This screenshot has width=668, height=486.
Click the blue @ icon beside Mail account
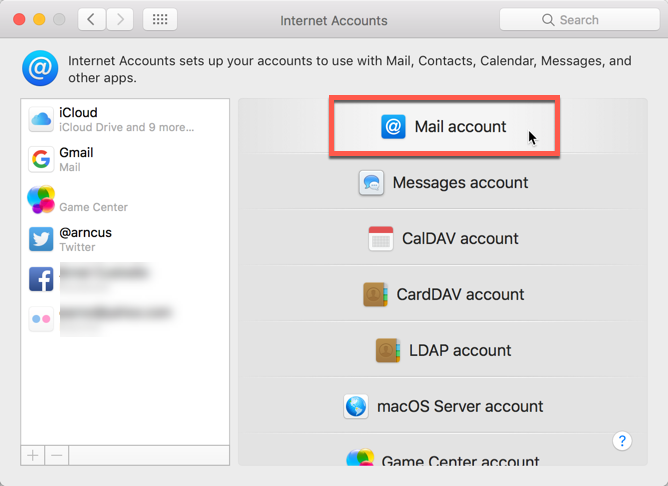point(393,127)
